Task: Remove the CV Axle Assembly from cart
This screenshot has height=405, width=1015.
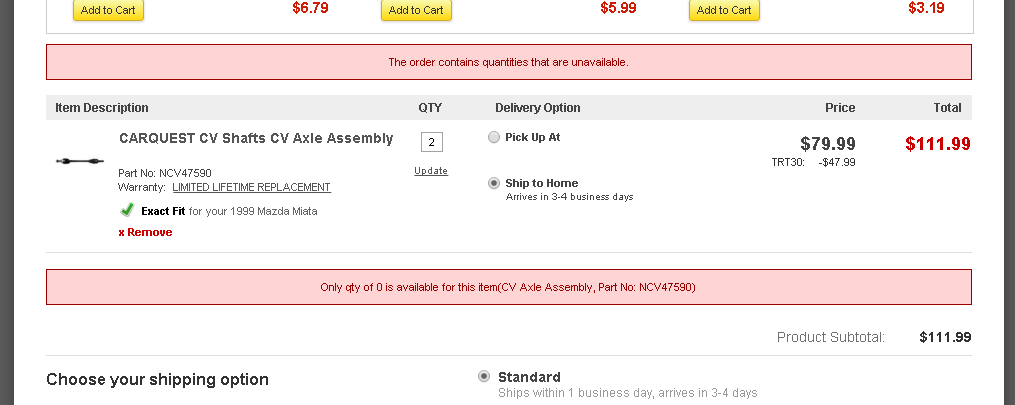Action: coord(145,232)
